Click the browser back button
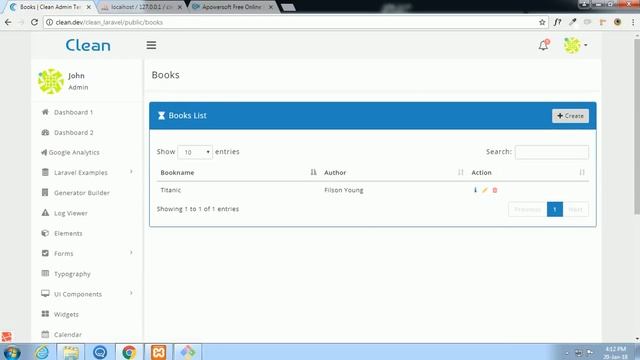The image size is (640, 360). click(8, 22)
